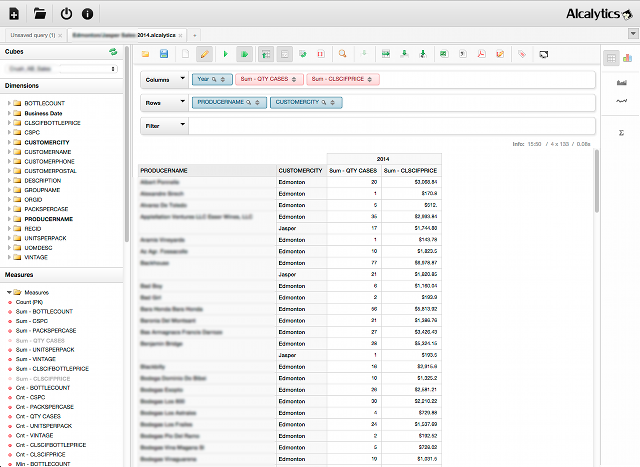Run the query with the green play icon

(226, 53)
